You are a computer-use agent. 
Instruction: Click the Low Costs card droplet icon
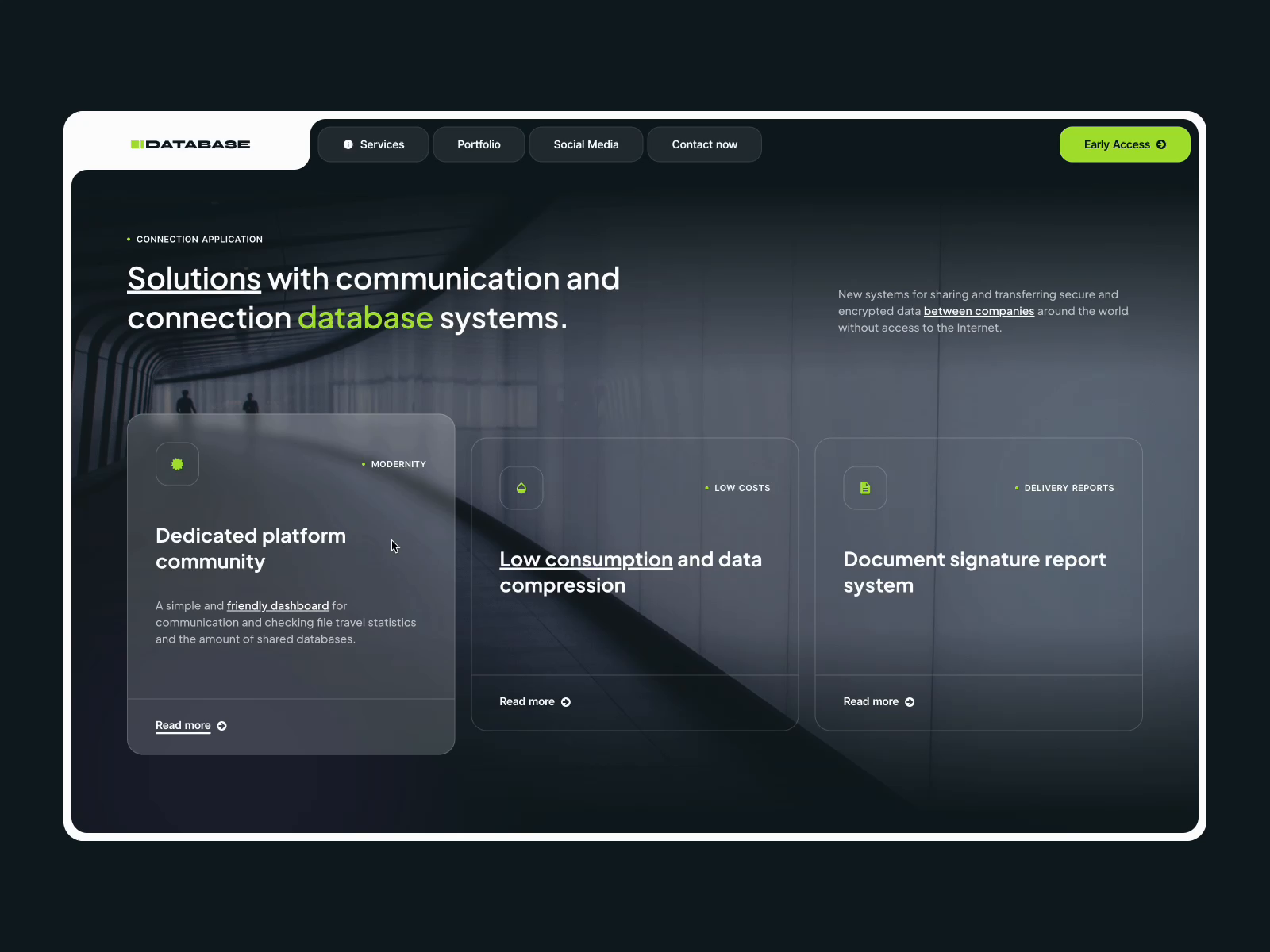[x=521, y=488]
